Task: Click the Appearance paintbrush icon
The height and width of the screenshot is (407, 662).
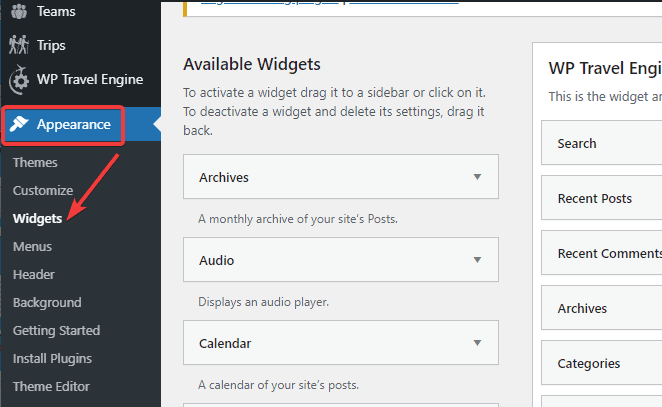Action: 19,125
